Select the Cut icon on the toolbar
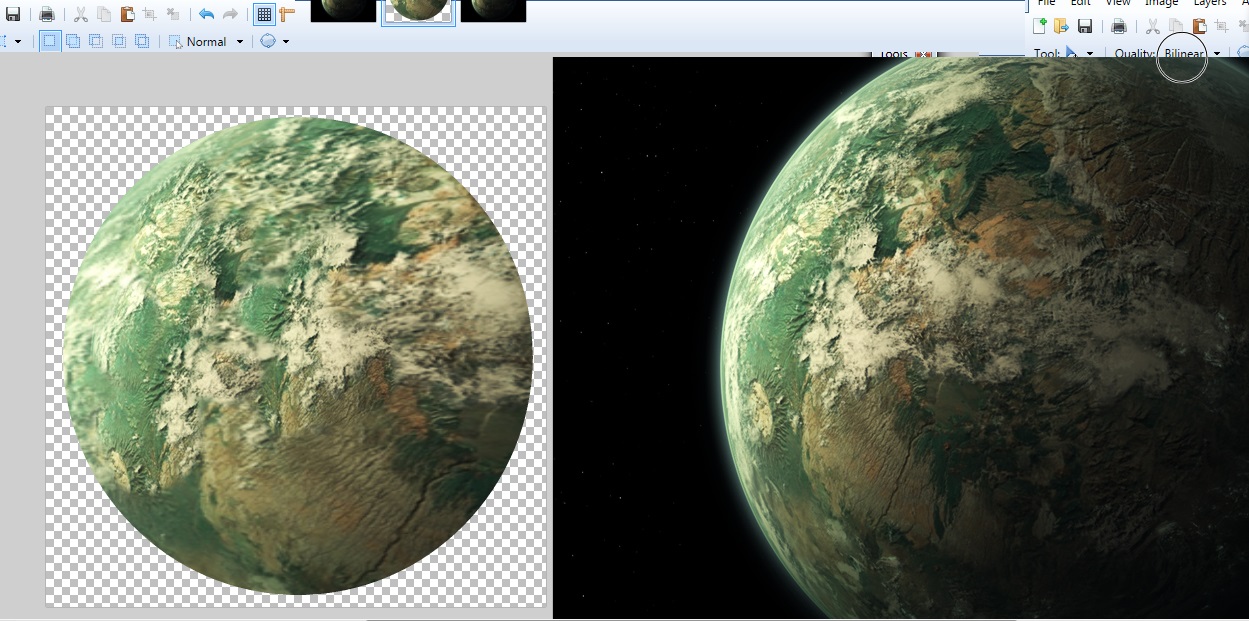 pos(80,13)
